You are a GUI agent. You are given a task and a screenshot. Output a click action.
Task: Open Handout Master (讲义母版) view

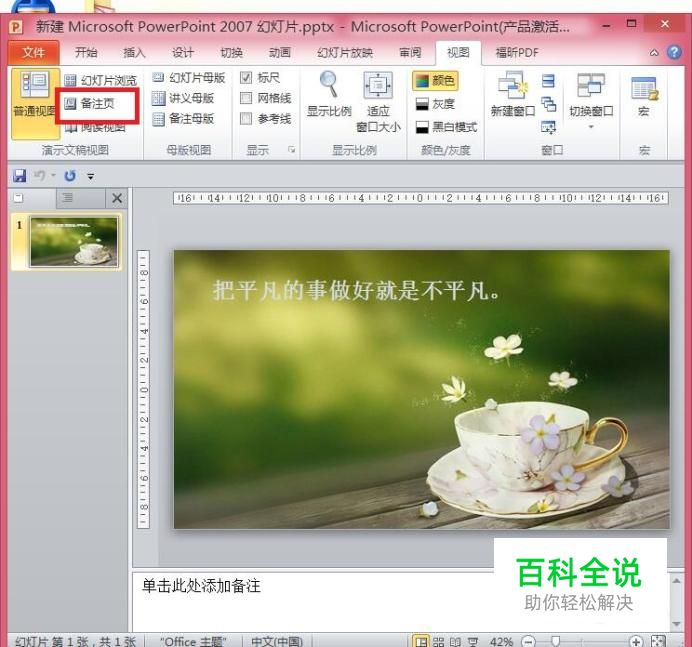(183, 98)
